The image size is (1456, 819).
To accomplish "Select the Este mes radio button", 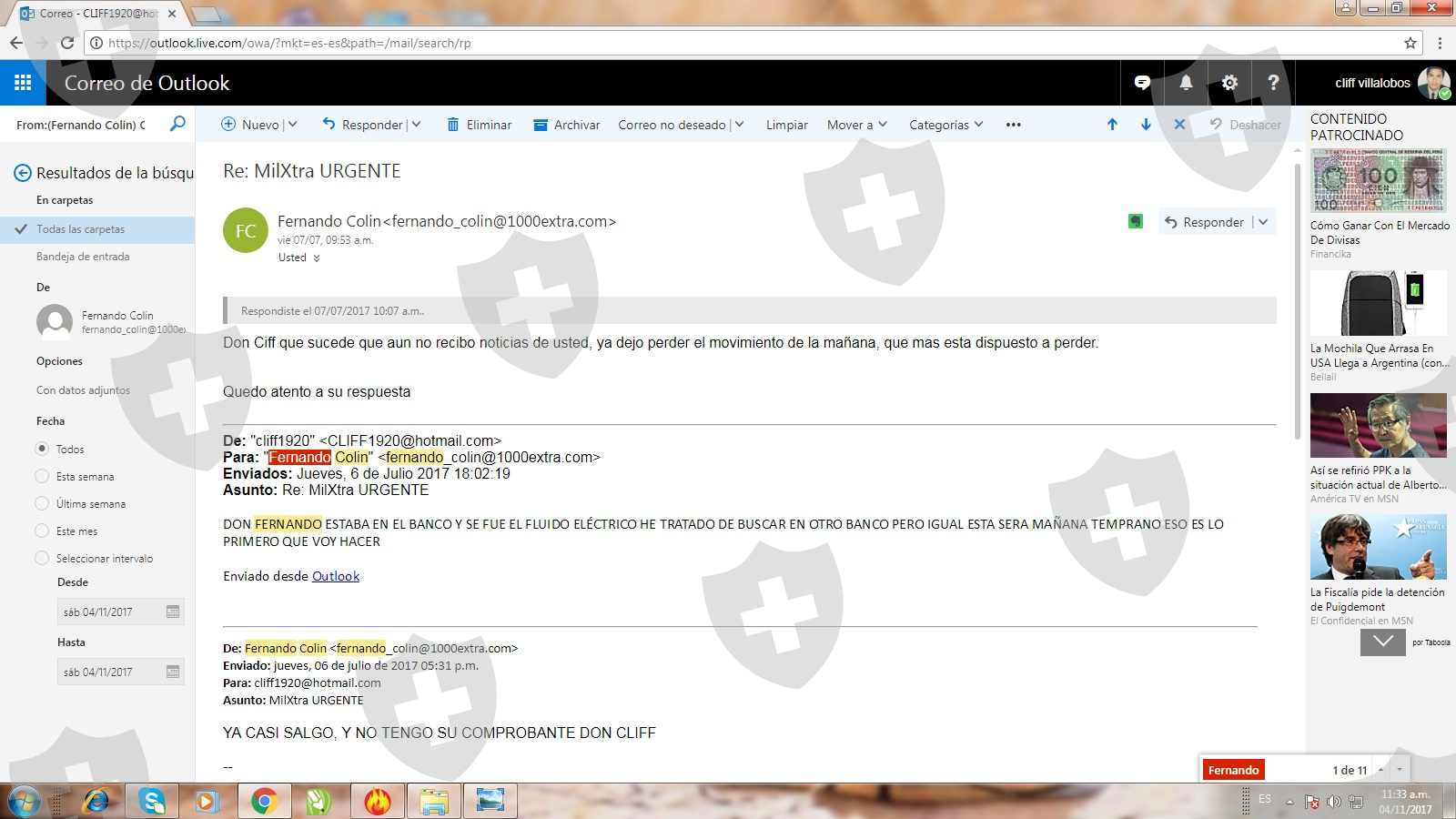I will pos(42,531).
